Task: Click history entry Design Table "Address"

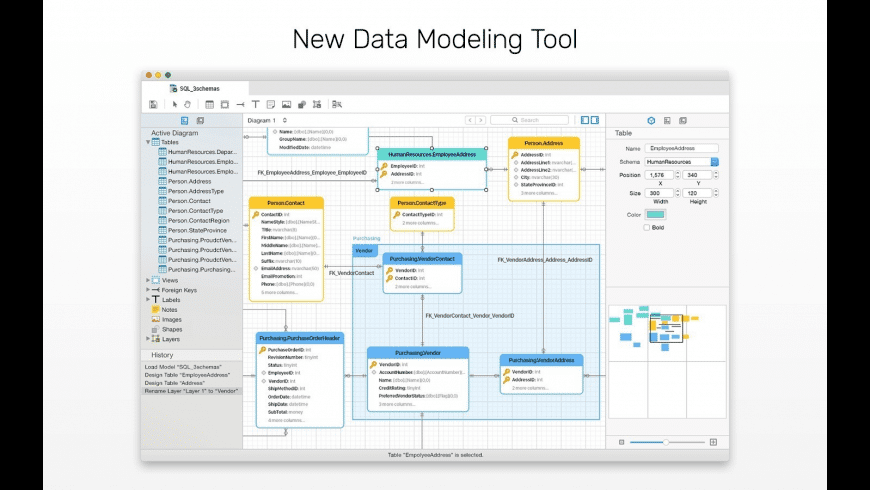Action: coord(175,383)
